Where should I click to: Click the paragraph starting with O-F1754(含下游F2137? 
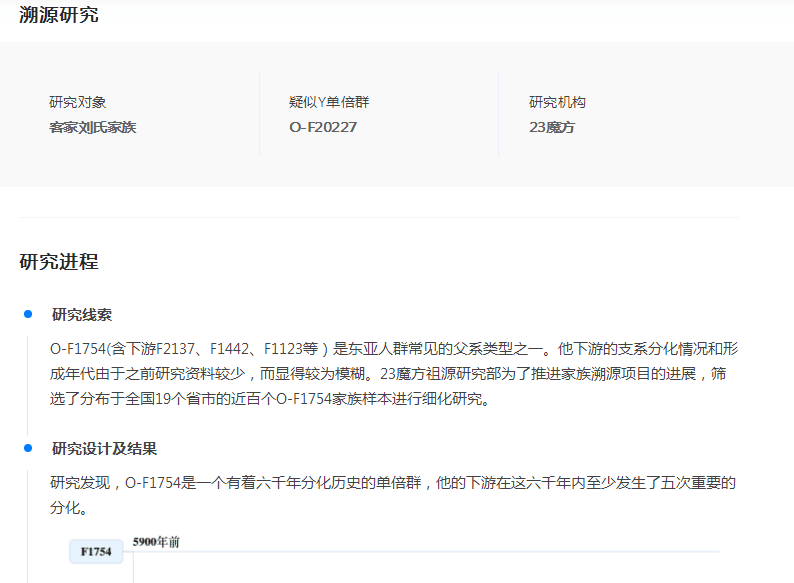click(x=394, y=374)
